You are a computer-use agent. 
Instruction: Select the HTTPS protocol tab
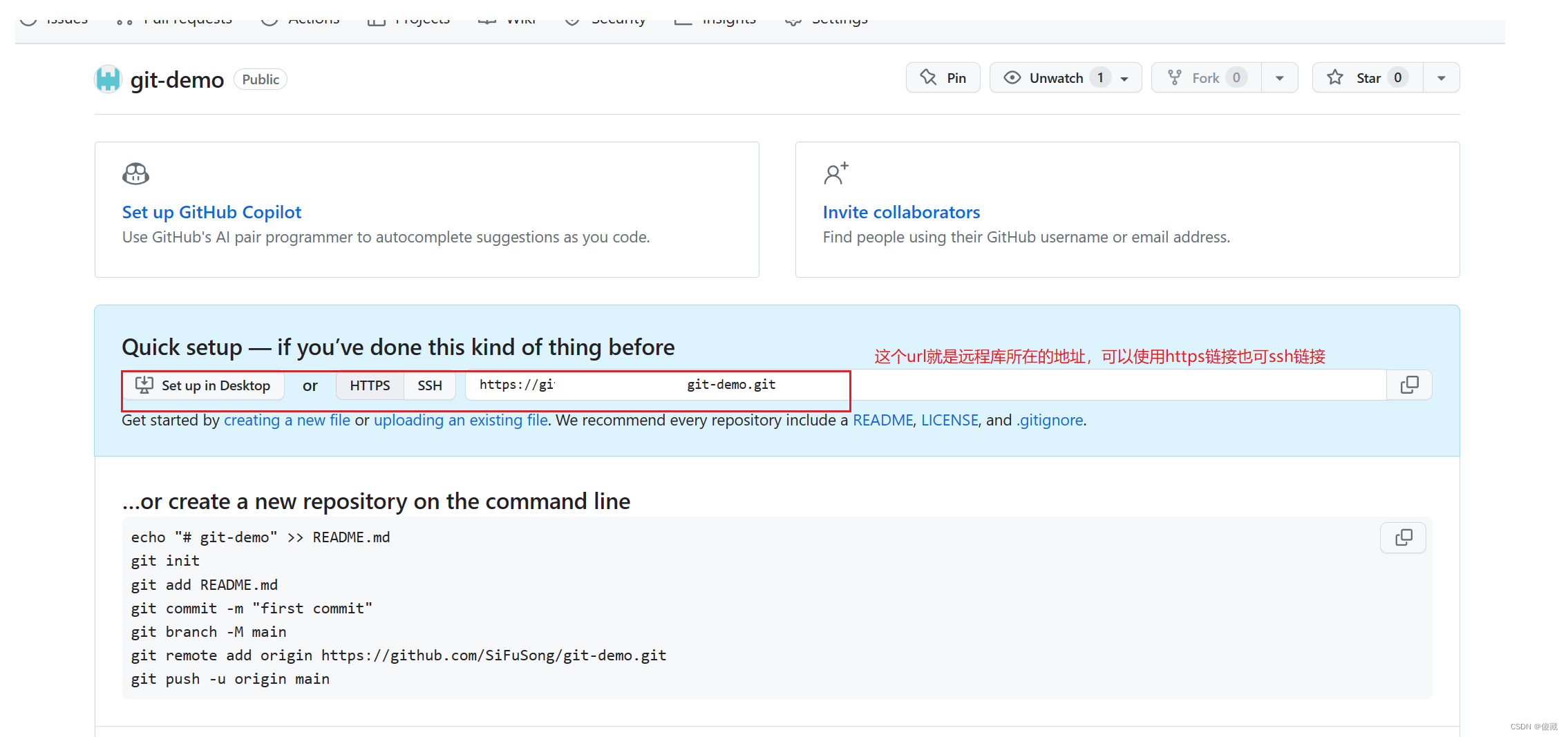[370, 385]
